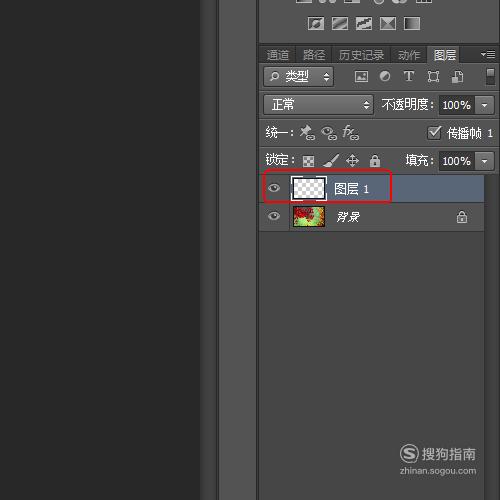Switch to 通道 tab
The width and height of the screenshot is (500, 500).
[278, 55]
